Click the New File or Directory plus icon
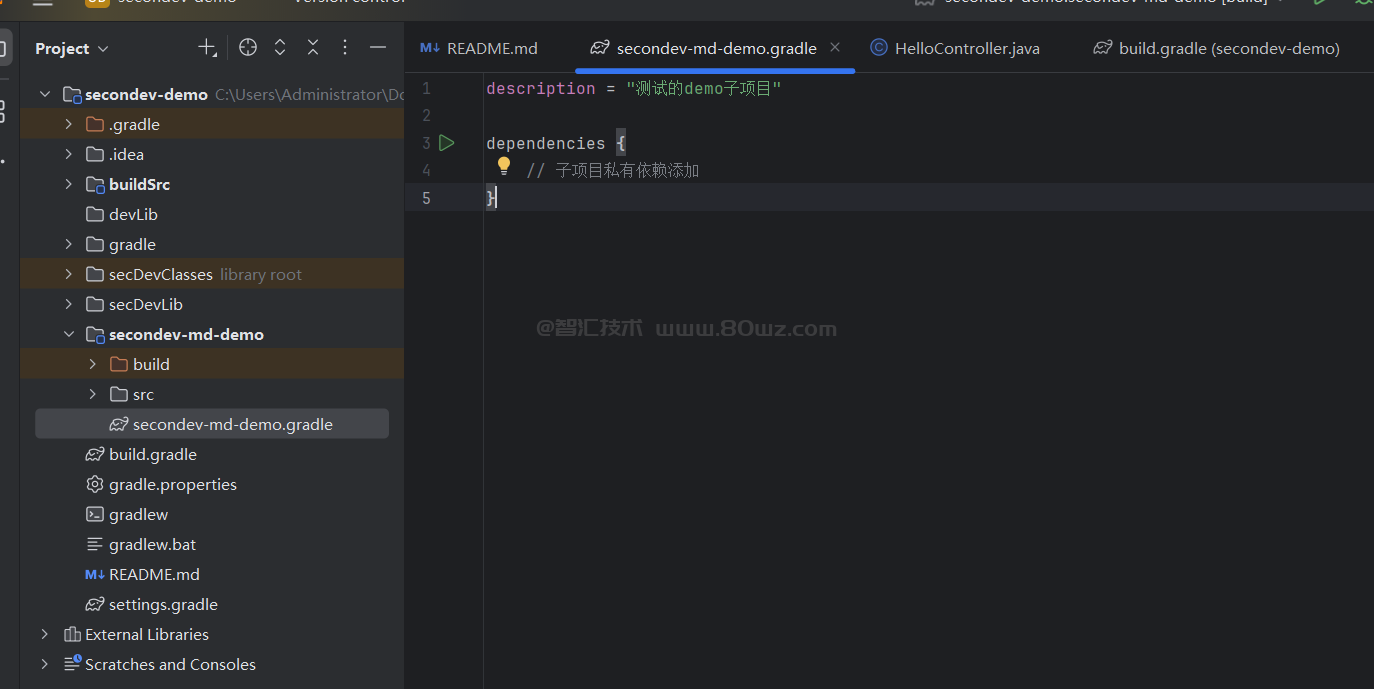The image size is (1374, 689). (x=206, y=48)
